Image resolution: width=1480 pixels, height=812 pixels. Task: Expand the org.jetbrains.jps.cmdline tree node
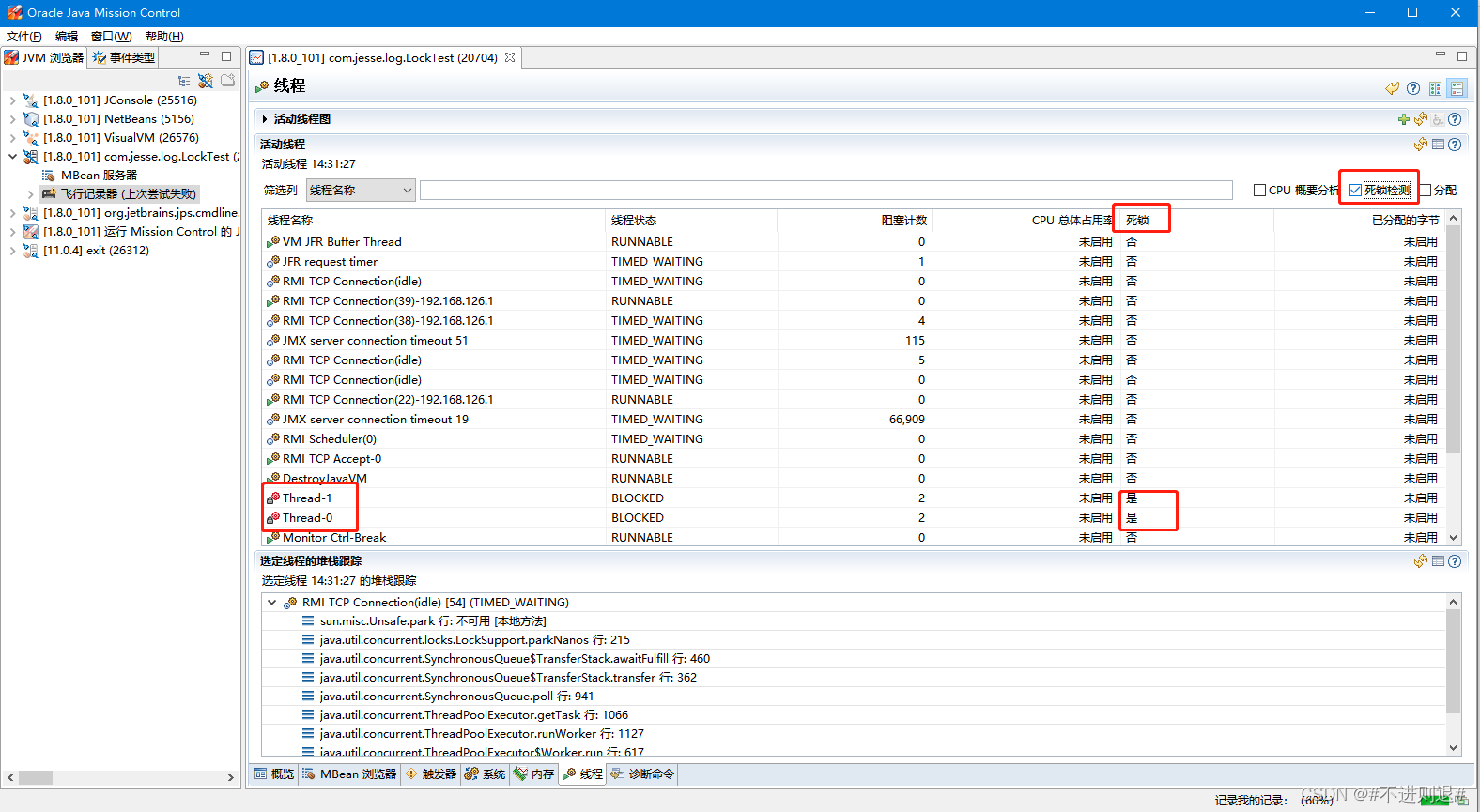(x=12, y=213)
